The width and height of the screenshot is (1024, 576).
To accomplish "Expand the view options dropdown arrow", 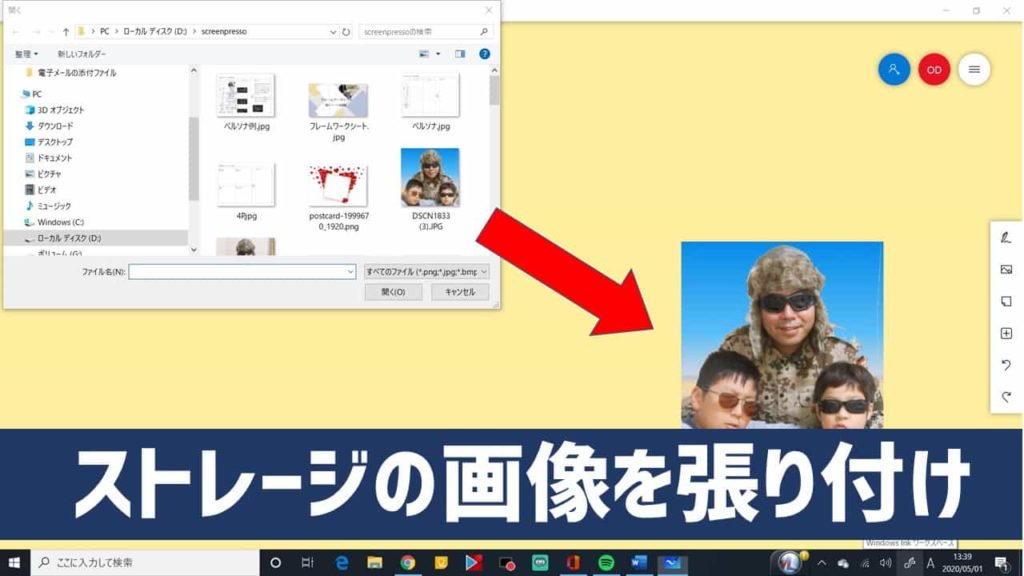I will 438,54.
